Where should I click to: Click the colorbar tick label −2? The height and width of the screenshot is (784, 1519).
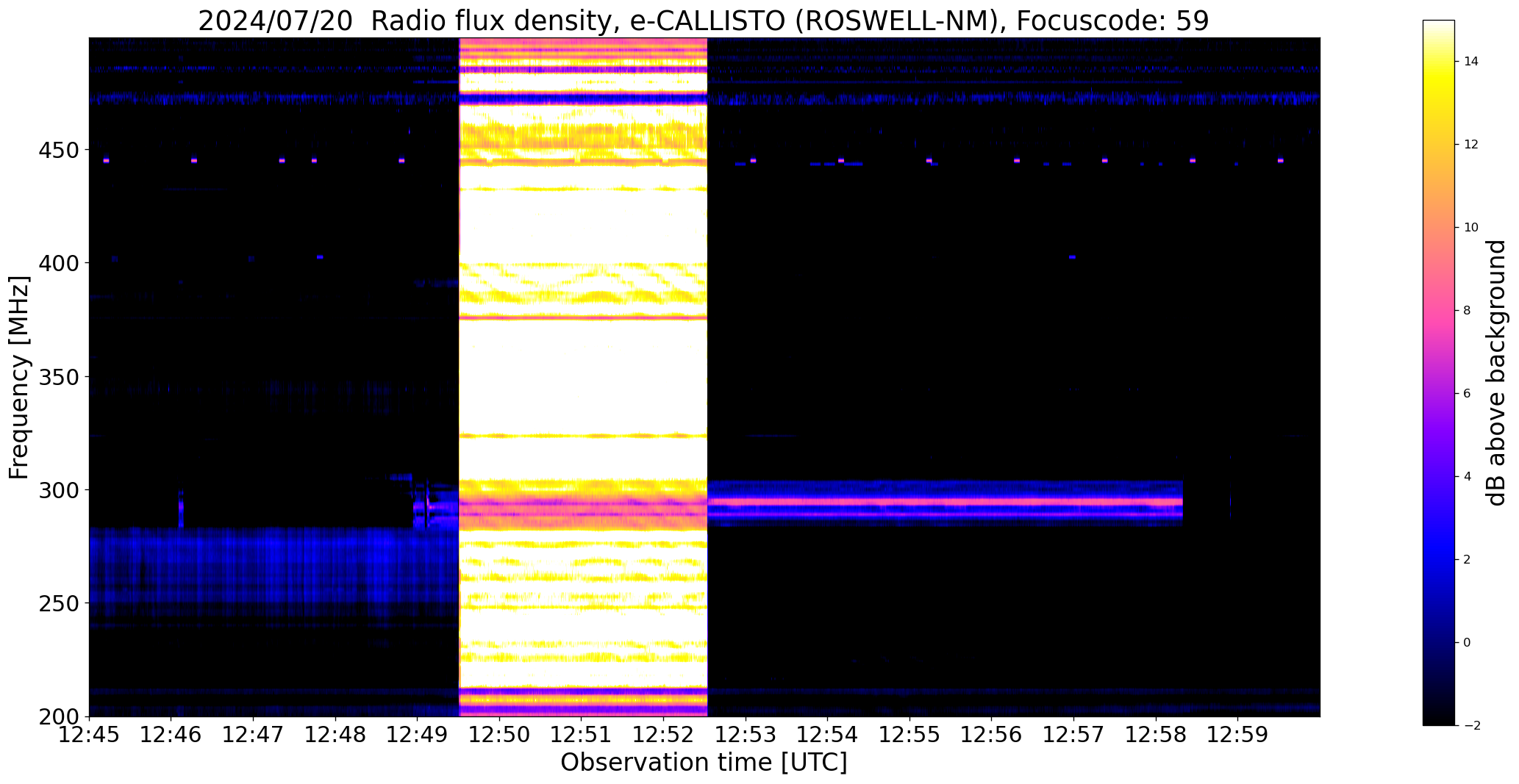click(x=1471, y=726)
